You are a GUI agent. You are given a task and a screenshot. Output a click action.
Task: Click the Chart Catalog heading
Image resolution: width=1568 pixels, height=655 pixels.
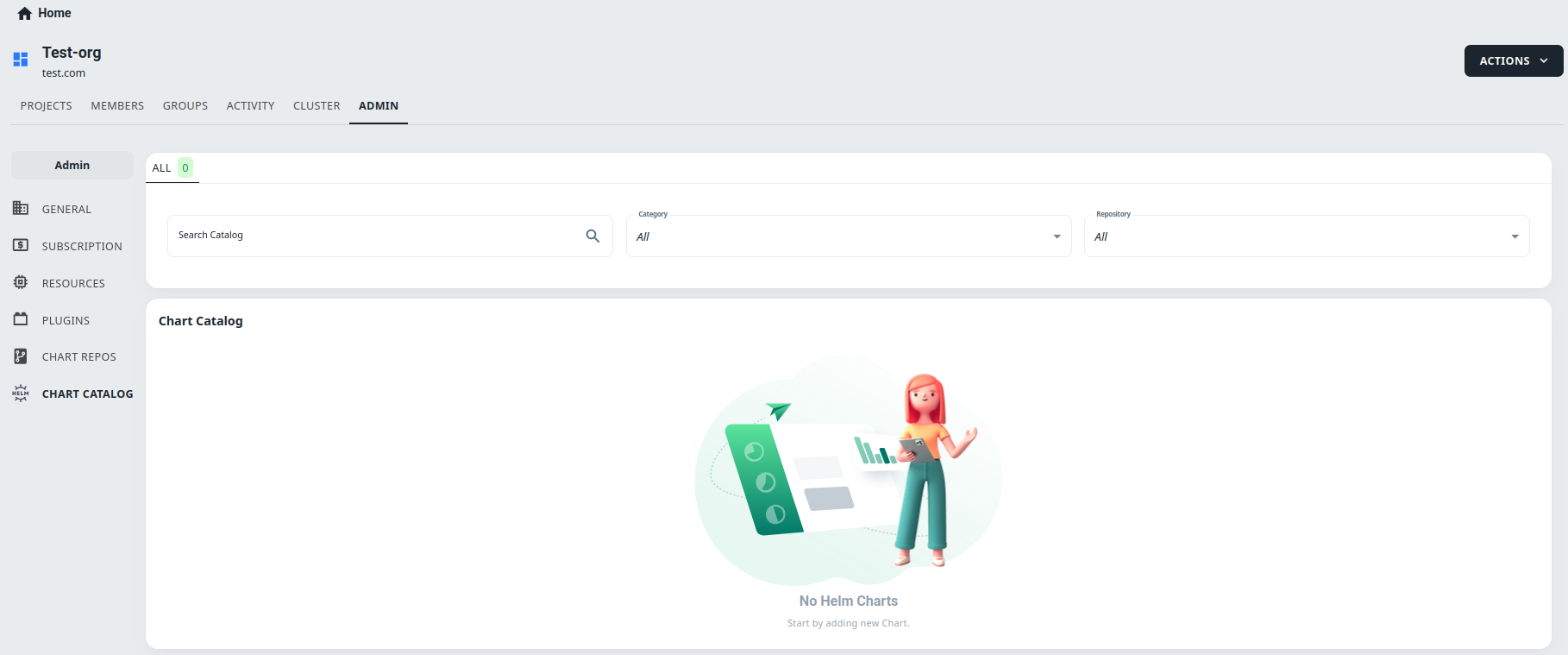coord(201,320)
